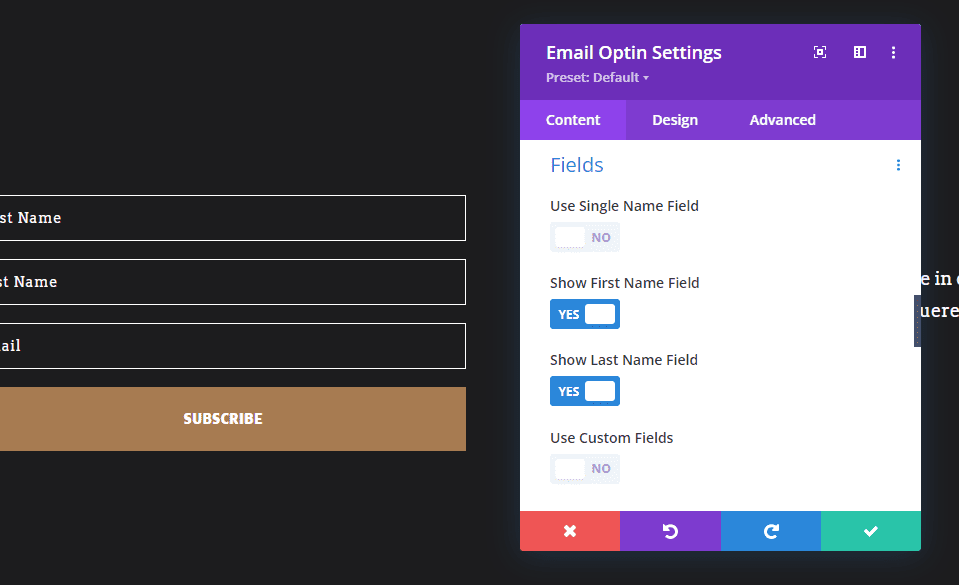Undo the last change

tap(670, 531)
